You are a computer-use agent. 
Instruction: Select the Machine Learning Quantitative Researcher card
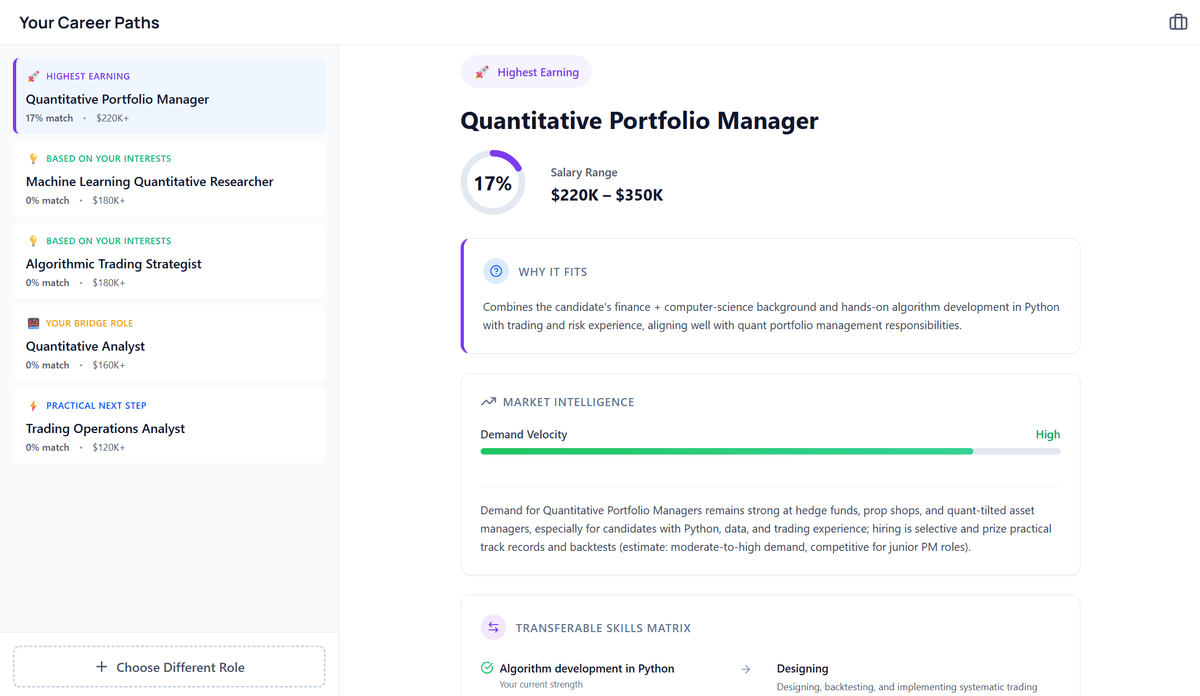pyautogui.click(x=168, y=178)
